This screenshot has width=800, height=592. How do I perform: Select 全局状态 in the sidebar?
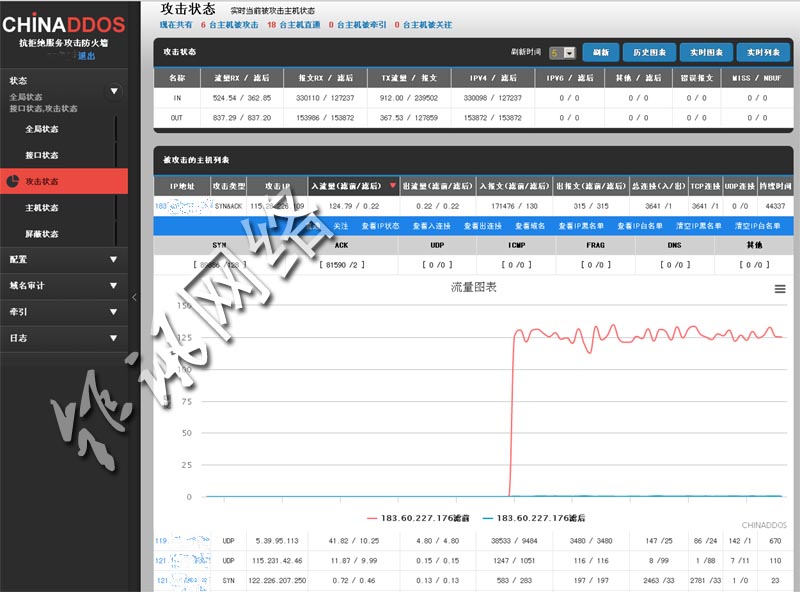click(42, 129)
